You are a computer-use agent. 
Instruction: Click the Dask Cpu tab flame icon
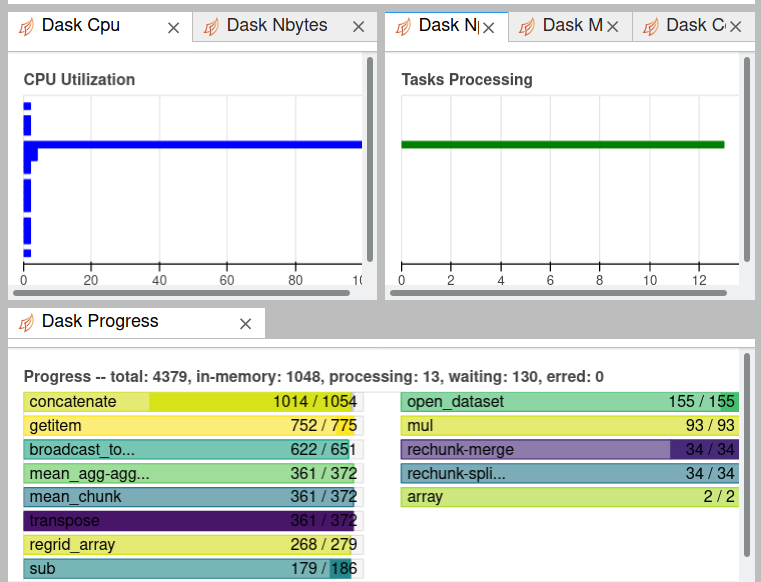[27, 27]
